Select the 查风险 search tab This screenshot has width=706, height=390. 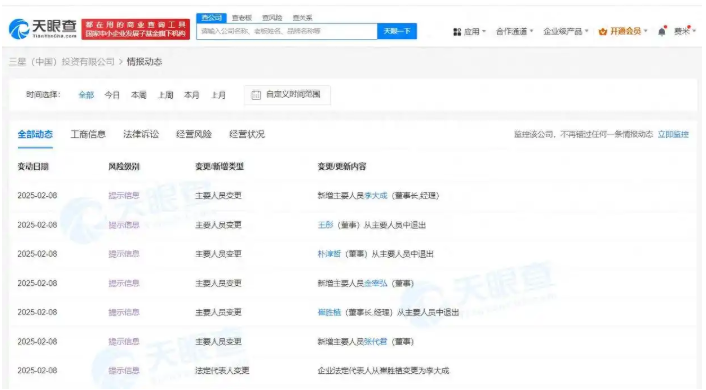point(272,18)
